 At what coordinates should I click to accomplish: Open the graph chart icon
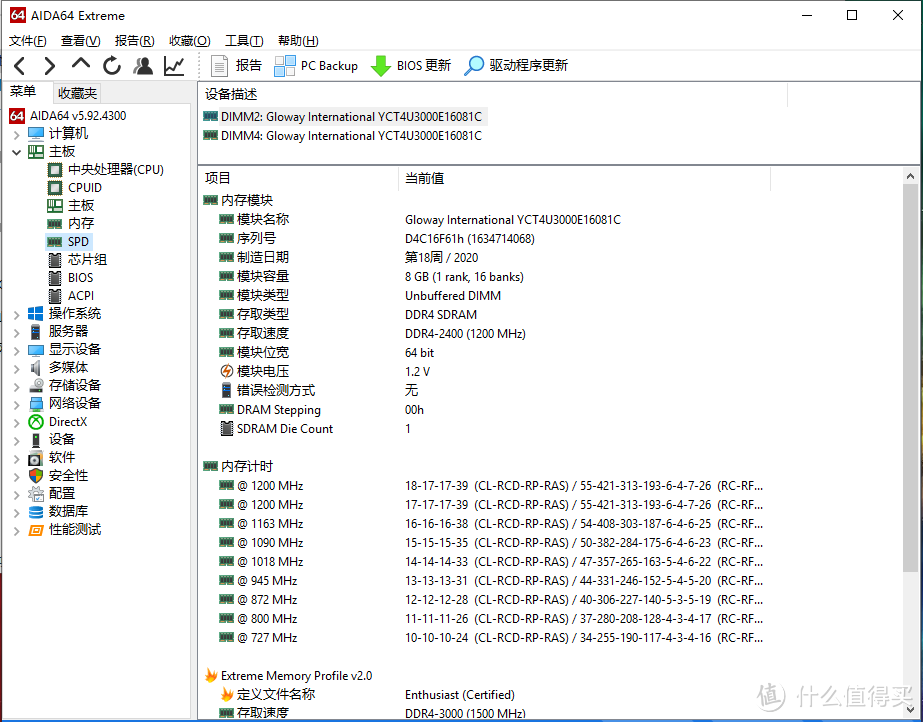[x=174, y=65]
